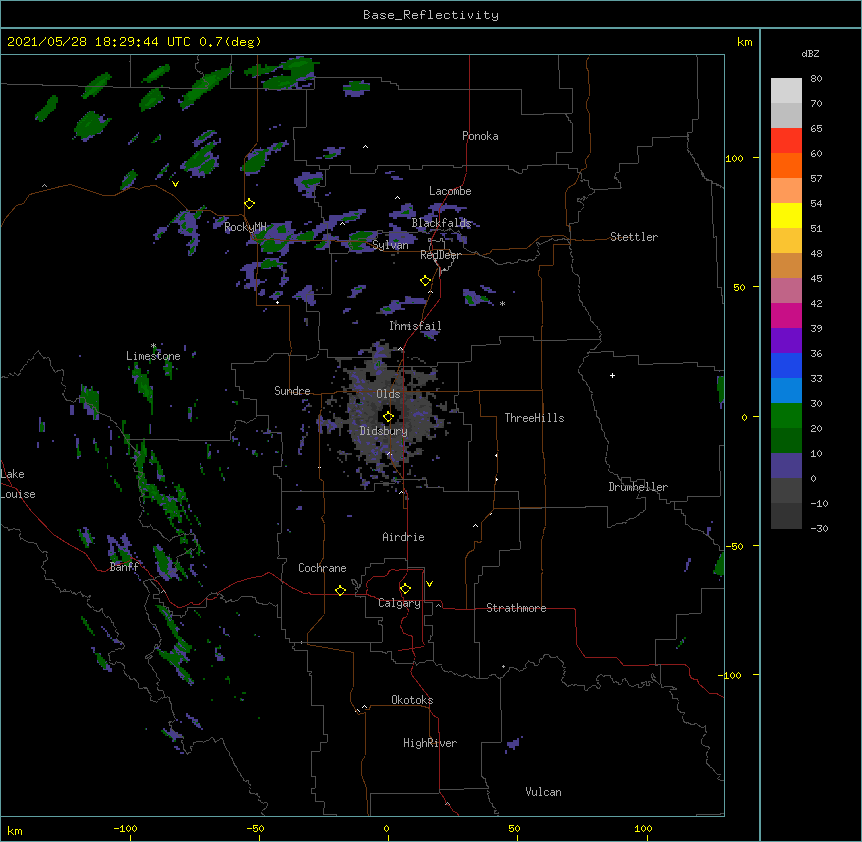Click the Vulcan town label
The width and height of the screenshot is (862, 842).
click(543, 792)
